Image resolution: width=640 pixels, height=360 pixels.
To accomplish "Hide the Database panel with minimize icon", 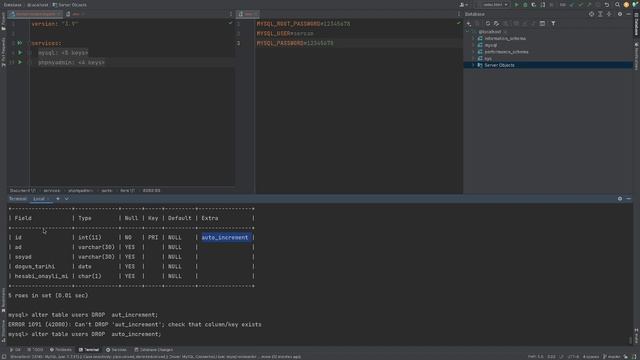I will [629, 14].
